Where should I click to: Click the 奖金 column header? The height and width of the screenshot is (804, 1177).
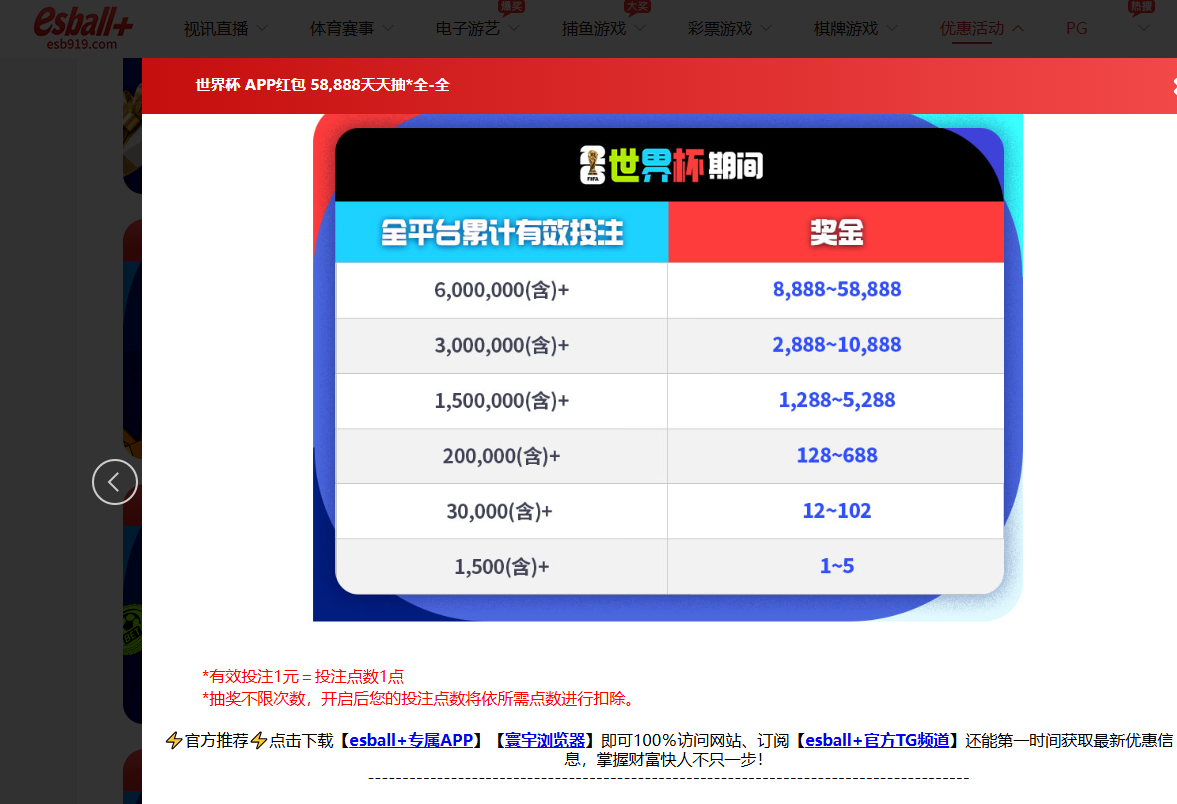point(836,232)
